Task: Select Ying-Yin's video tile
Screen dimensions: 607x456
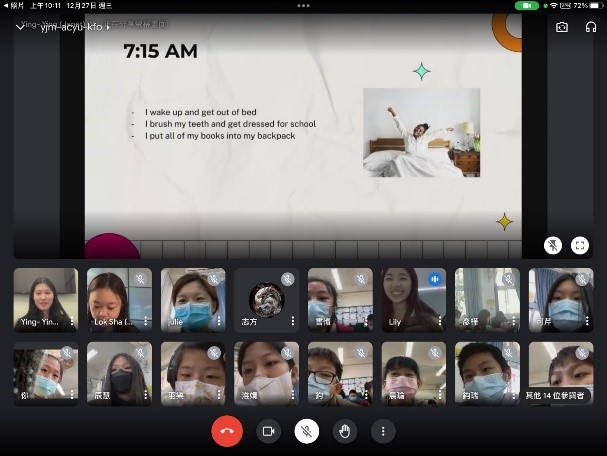Action: pyautogui.click(x=46, y=300)
